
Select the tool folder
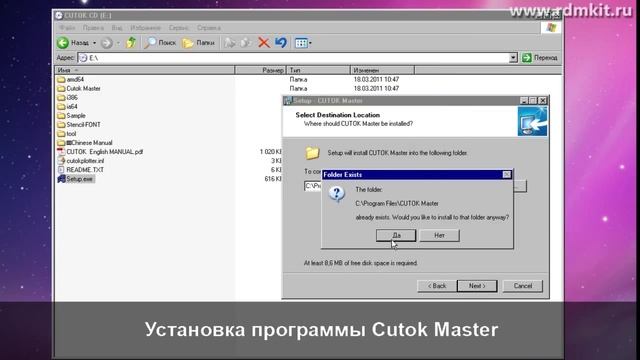[67, 133]
